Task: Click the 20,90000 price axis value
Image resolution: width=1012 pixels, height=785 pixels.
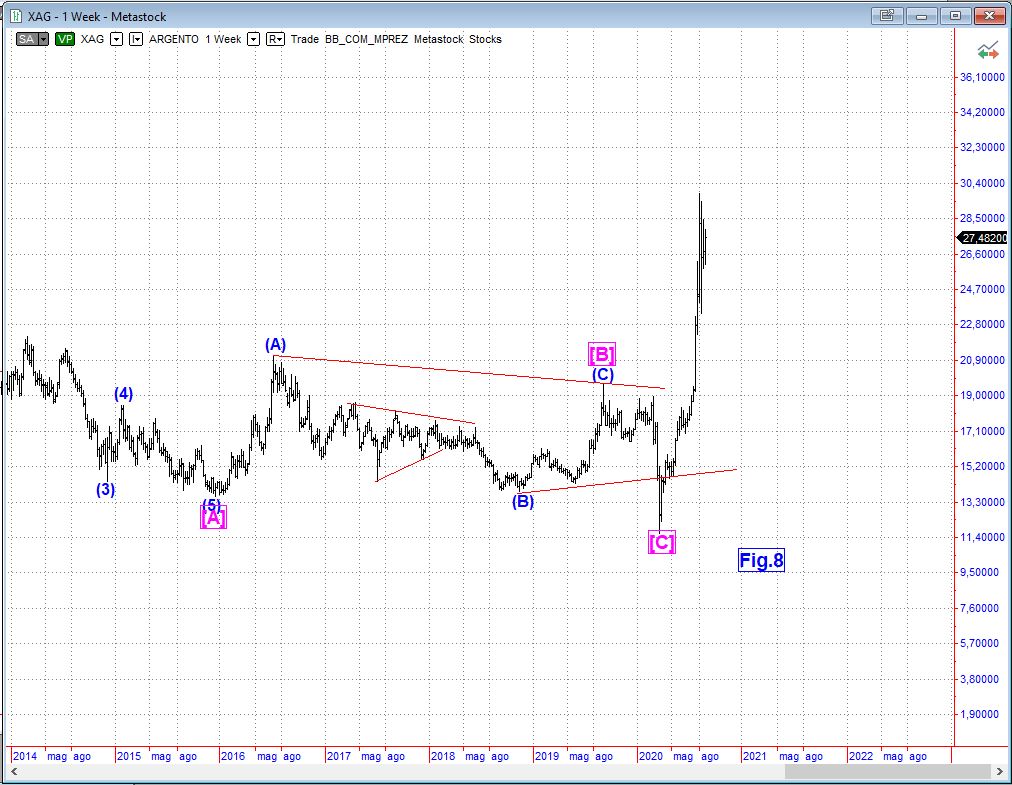Action: [x=982, y=360]
